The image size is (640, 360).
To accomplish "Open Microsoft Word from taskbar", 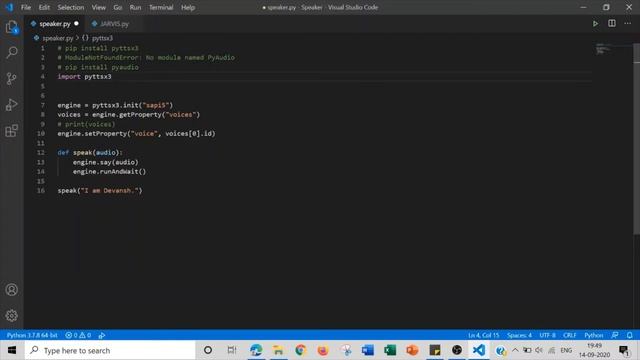I will coord(368,350).
